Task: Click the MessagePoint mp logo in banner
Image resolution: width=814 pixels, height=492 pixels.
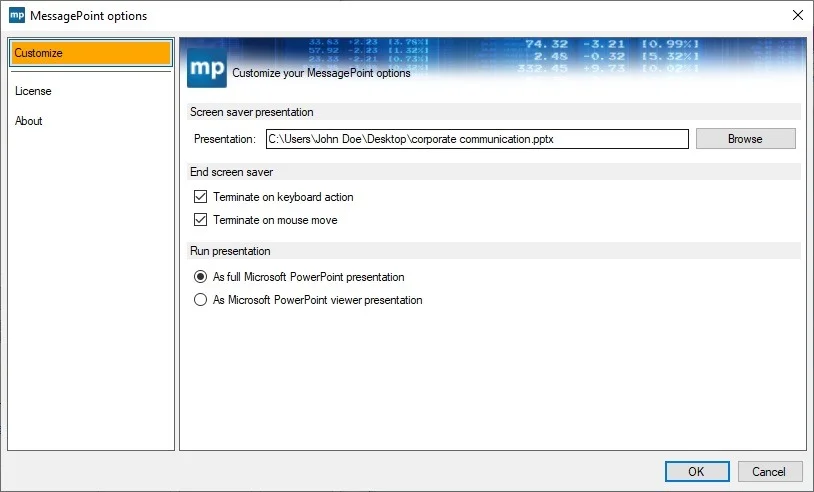Action: point(207,68)
